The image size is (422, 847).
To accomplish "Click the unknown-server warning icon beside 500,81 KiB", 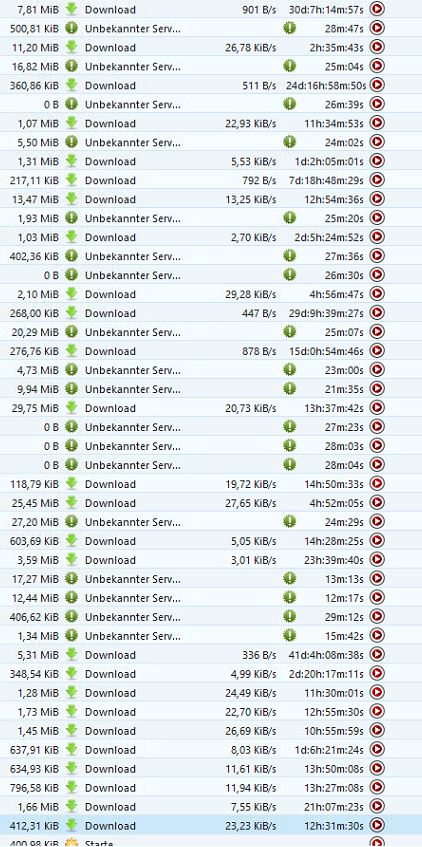I will pyautogui.click(x=71, y=28).
